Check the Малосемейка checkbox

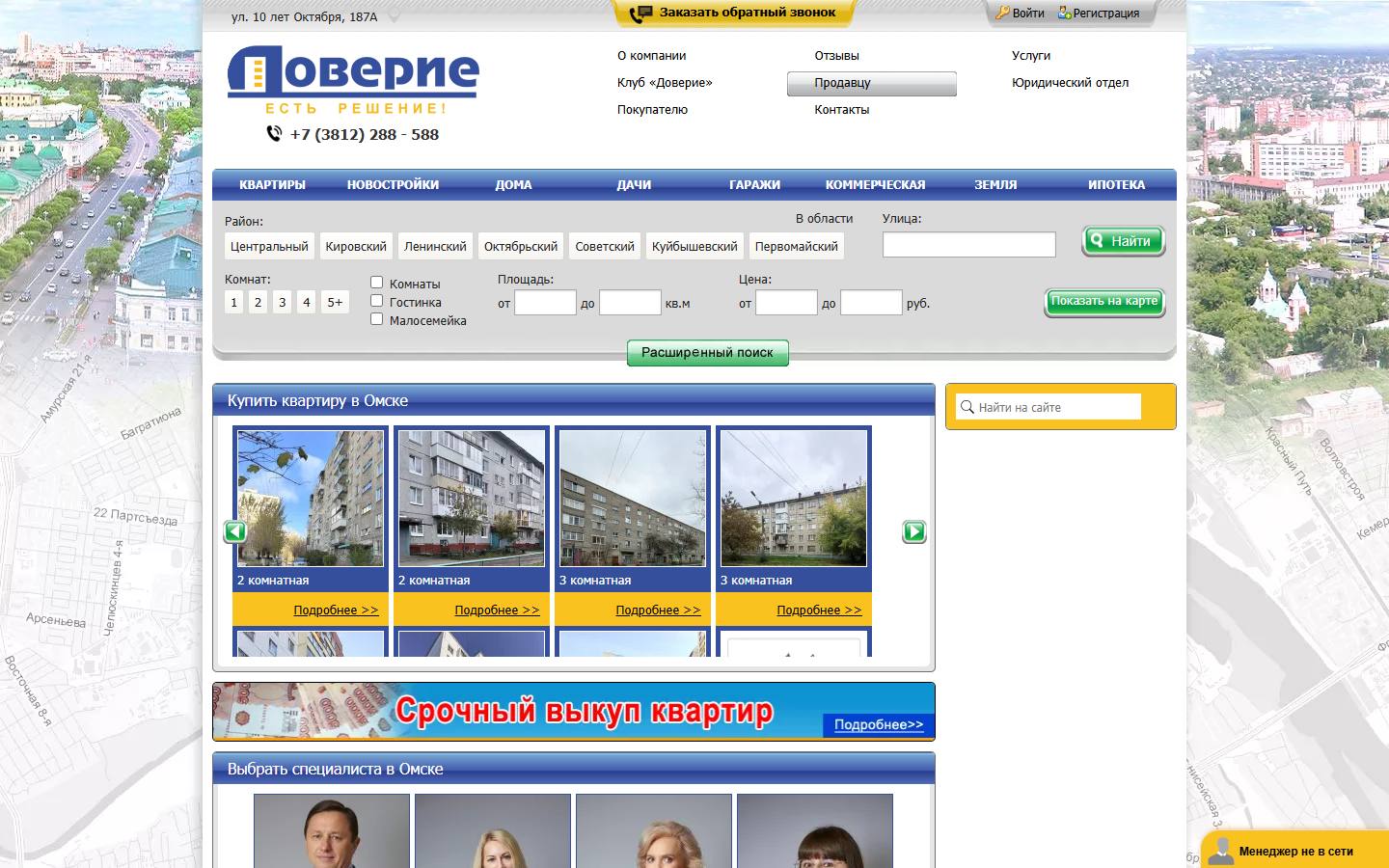377,319
